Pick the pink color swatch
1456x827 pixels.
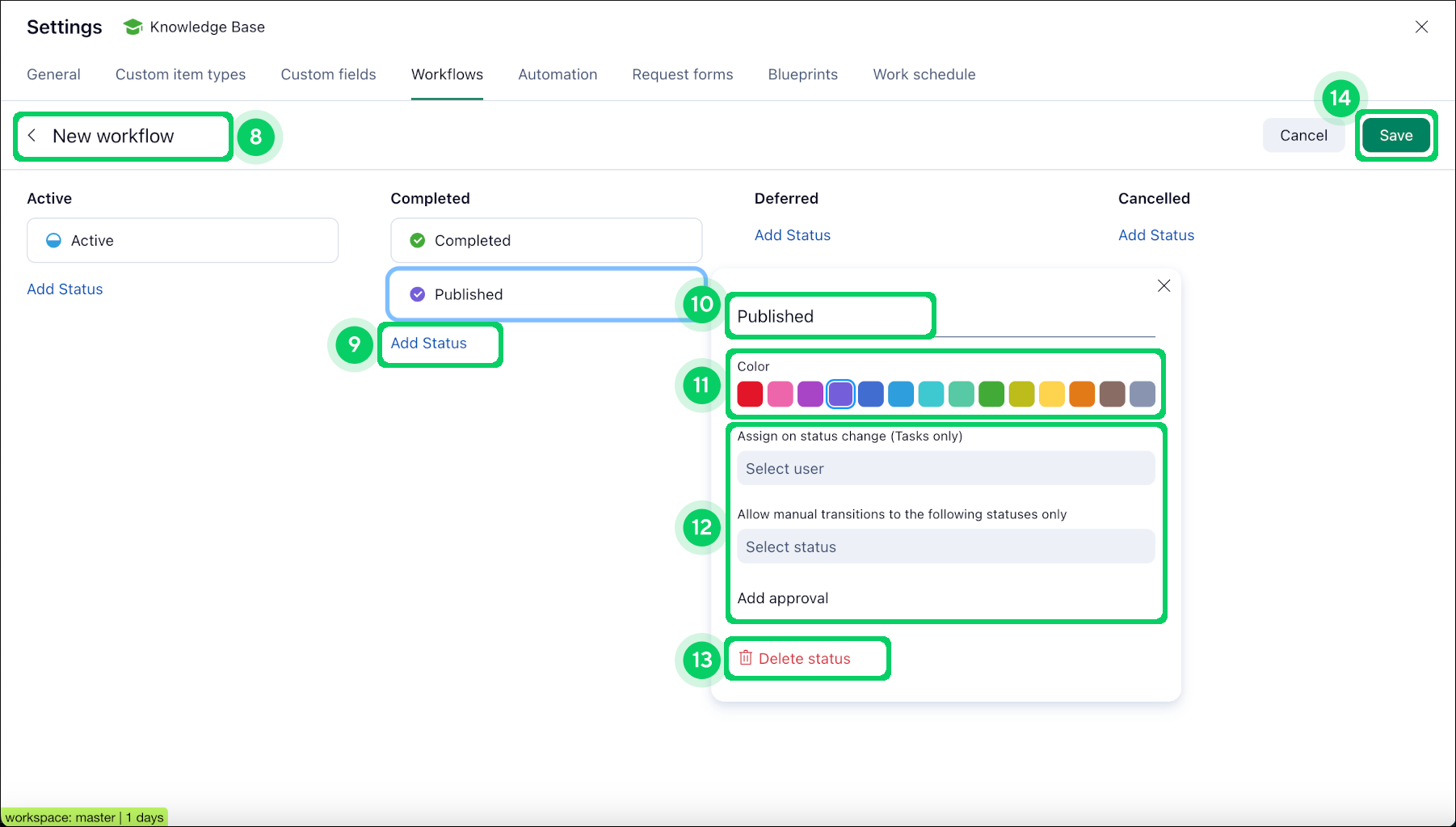pos(780,394)
